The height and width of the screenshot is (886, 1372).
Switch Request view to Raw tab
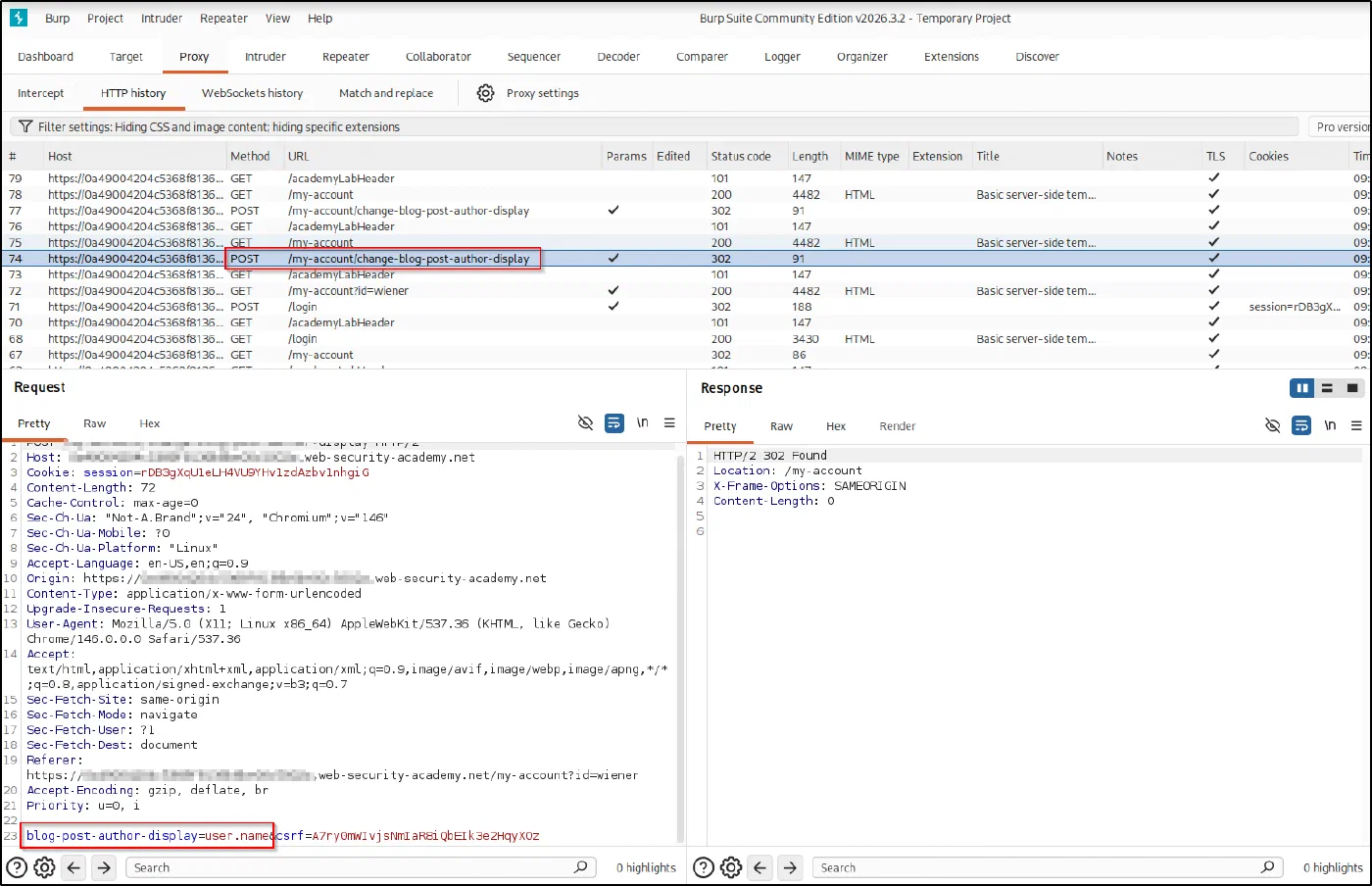[94, 423]
